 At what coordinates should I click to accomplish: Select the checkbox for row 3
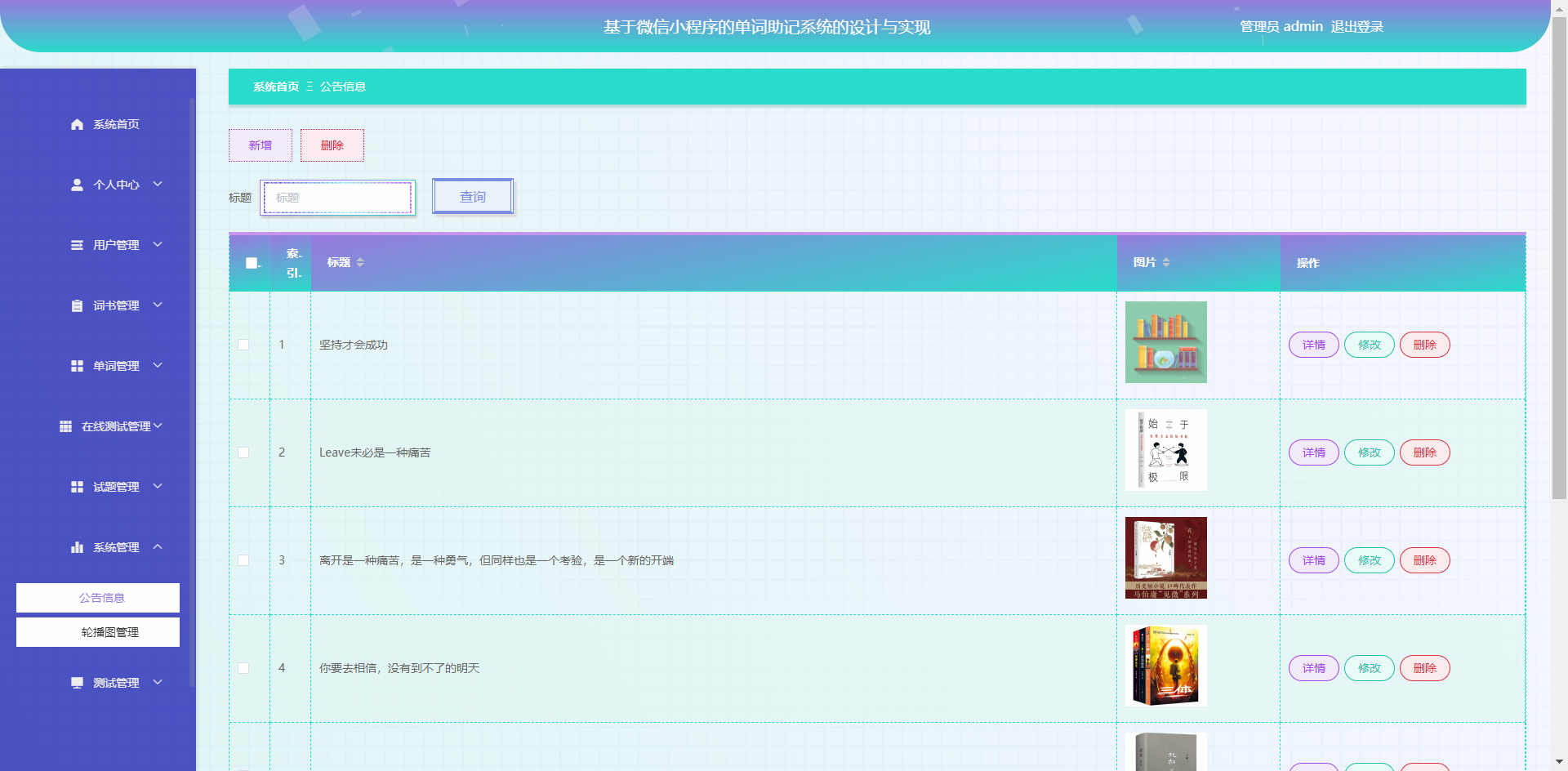coord(243,560)
